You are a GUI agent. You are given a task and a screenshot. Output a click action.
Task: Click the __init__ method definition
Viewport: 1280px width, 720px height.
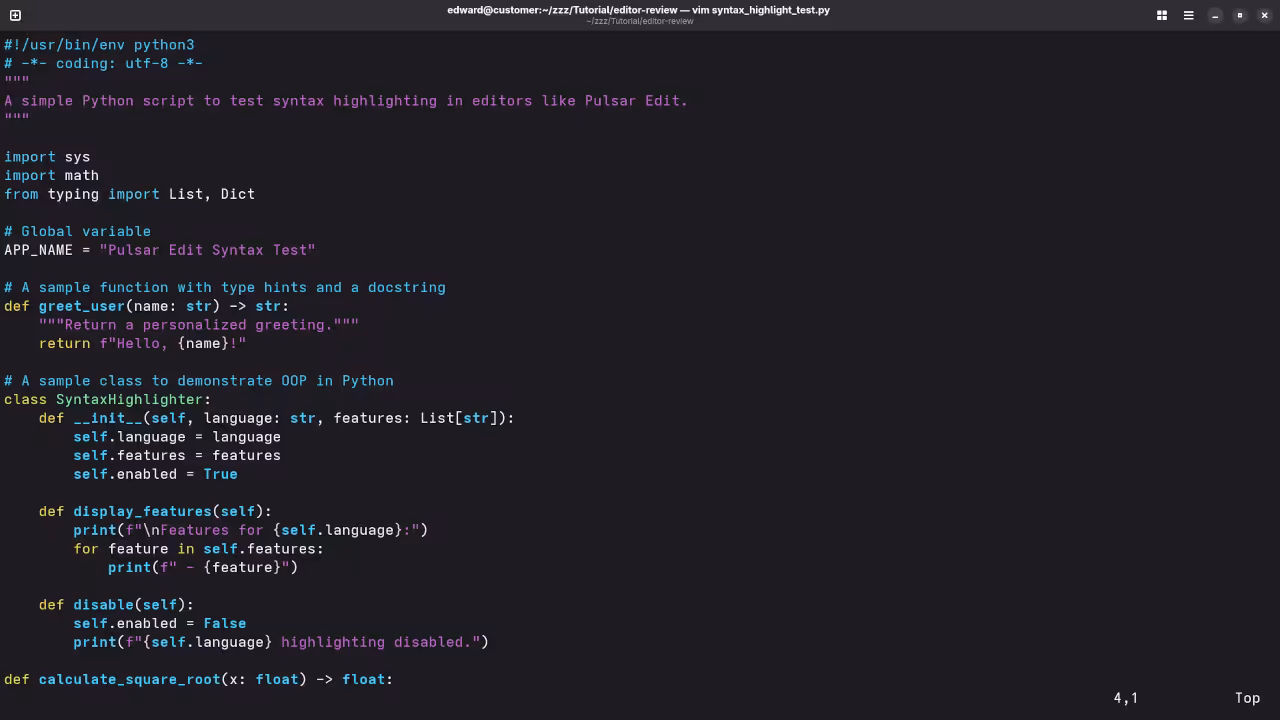(106, 418)
